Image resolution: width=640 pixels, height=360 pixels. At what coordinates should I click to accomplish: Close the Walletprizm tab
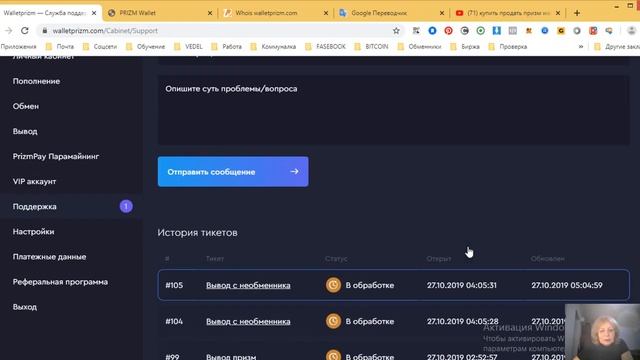tap(94, 13)
